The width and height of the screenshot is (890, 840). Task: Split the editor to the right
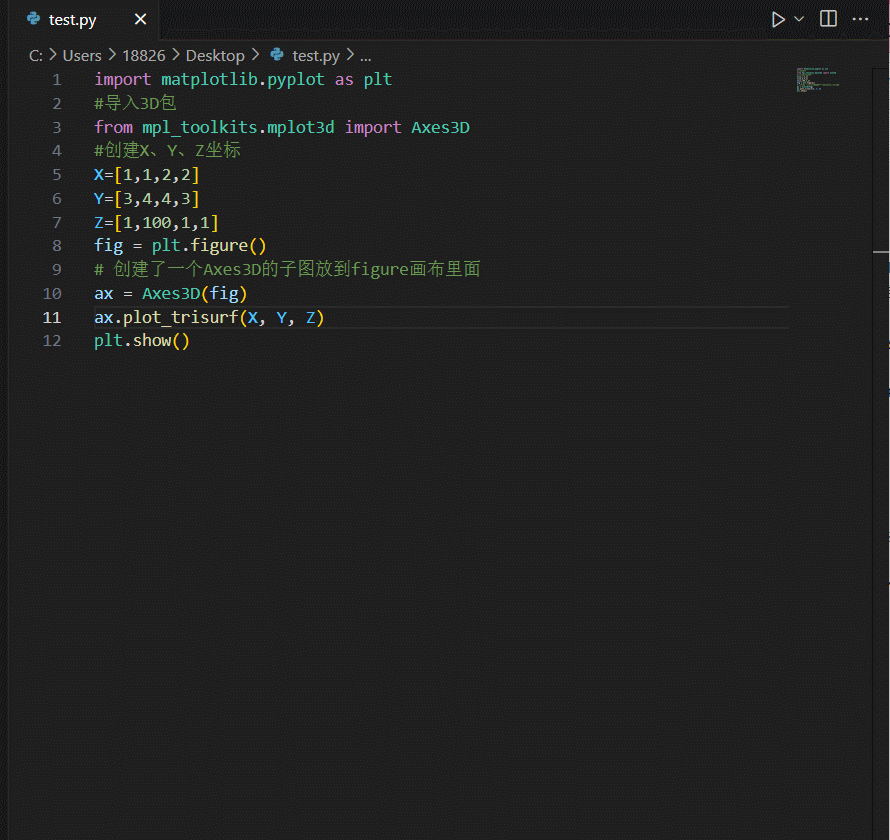click(828, 19)
